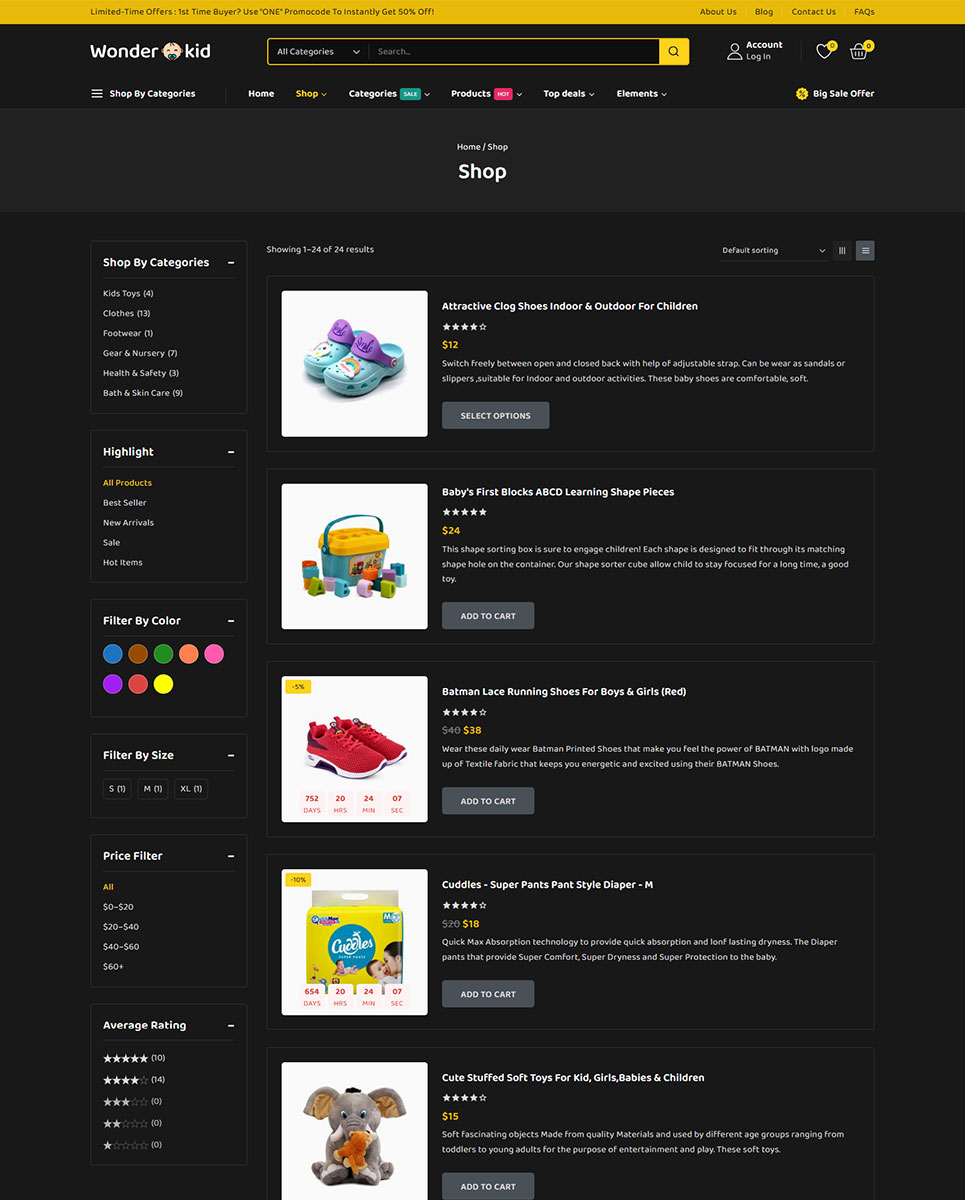The height and width of the screenshot is (1200, 965).
Task: Switch to grid view layout icon
Action: 842,251
